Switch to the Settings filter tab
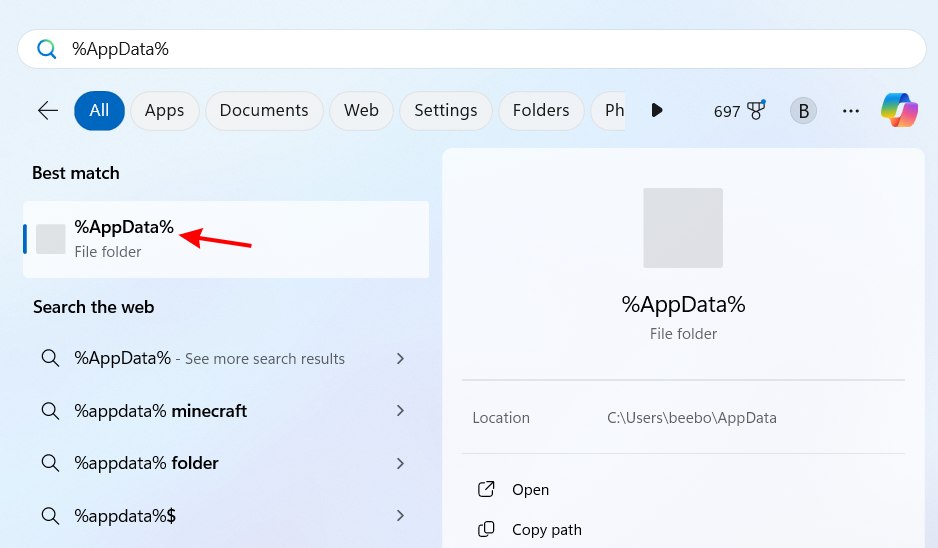The image size is (938, 548). [x=446, y=110]
